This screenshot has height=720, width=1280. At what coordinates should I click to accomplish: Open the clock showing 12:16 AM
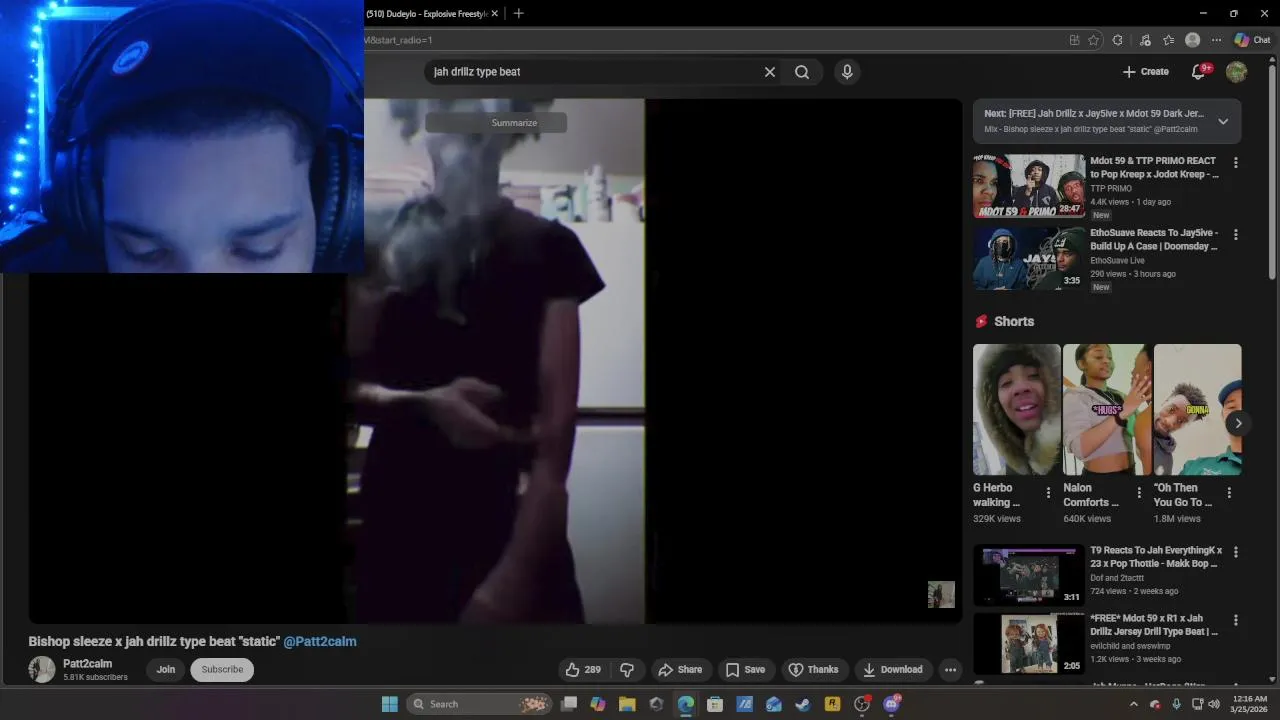tap(1249, 704)
